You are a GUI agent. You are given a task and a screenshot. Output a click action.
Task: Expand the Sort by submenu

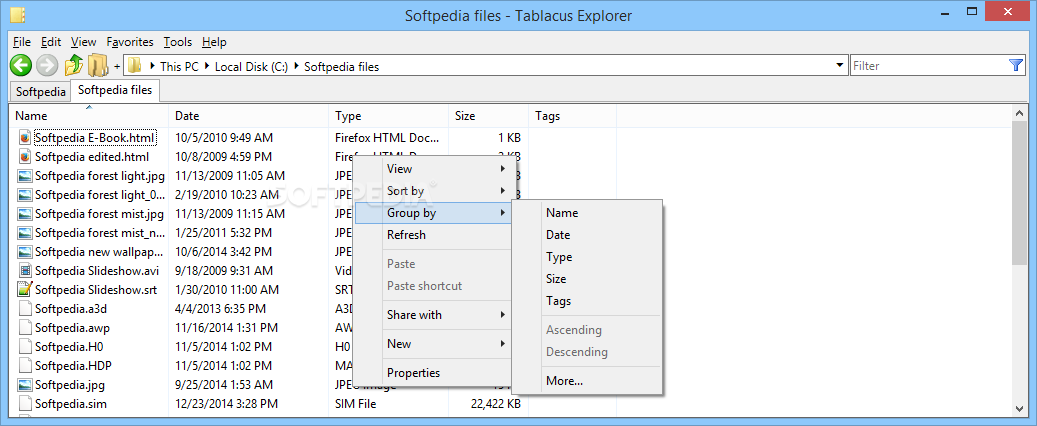[x=503, y=191]
